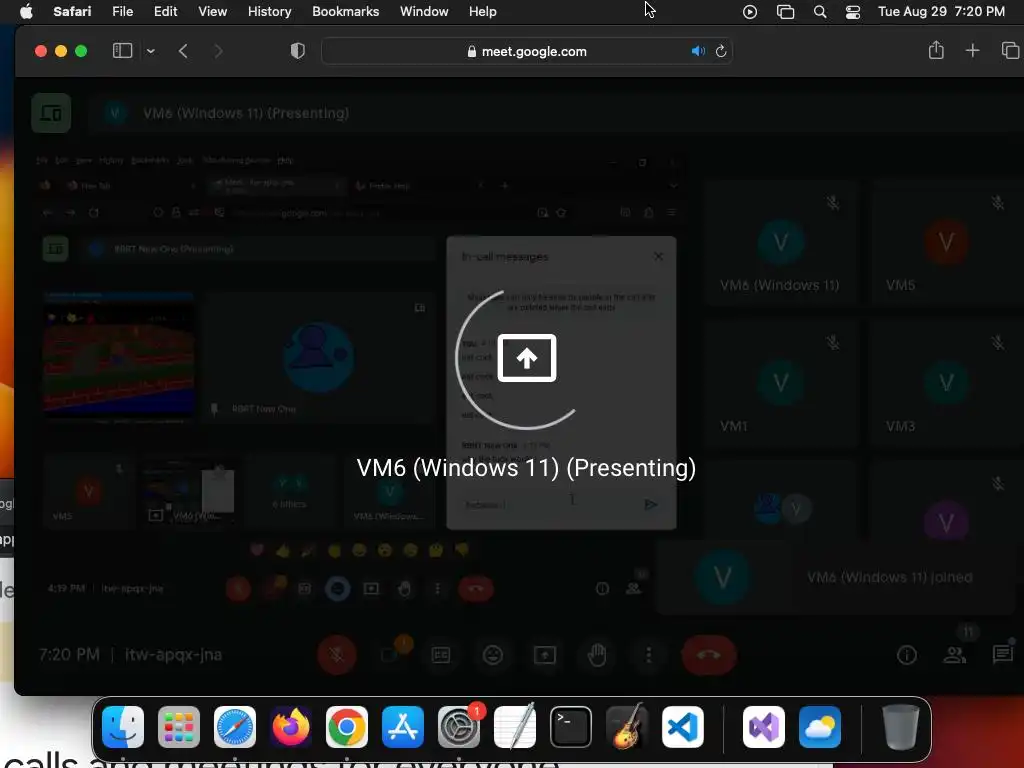Reload the page in Safari
The height and width of the screenshot is (768, 1024).
(x=721, y=51)
